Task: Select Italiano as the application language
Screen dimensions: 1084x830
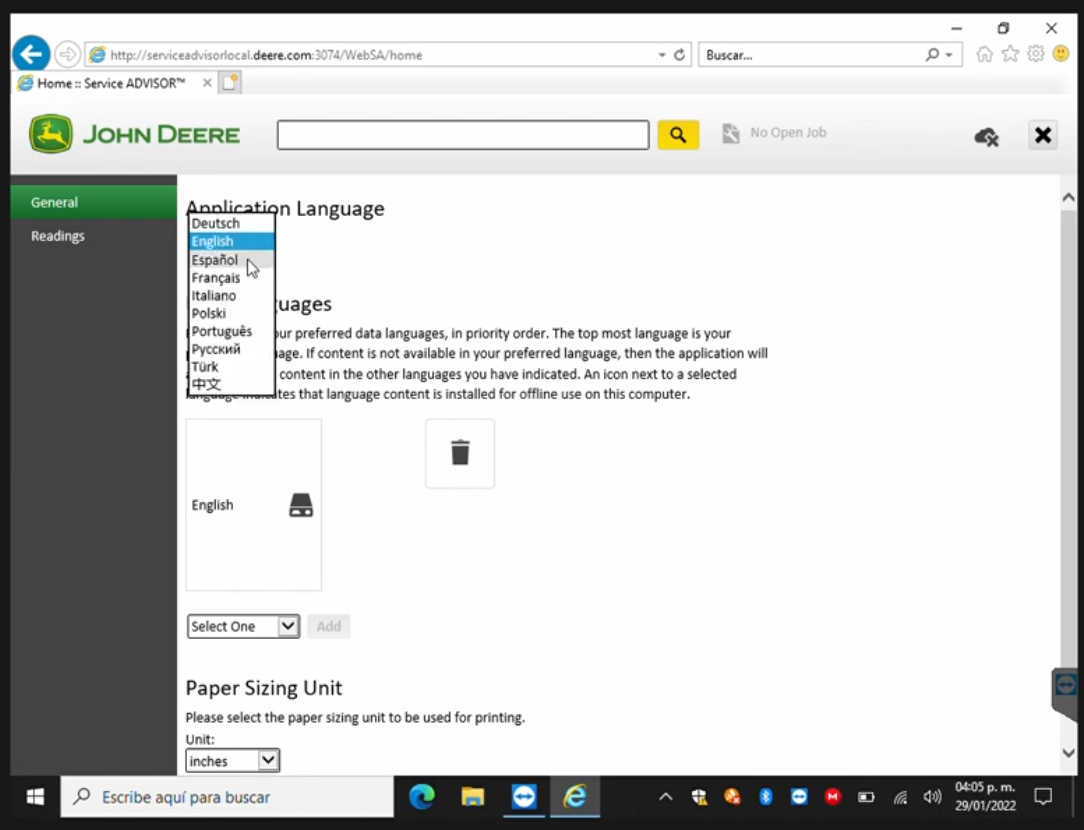Action: pos(214,295)
